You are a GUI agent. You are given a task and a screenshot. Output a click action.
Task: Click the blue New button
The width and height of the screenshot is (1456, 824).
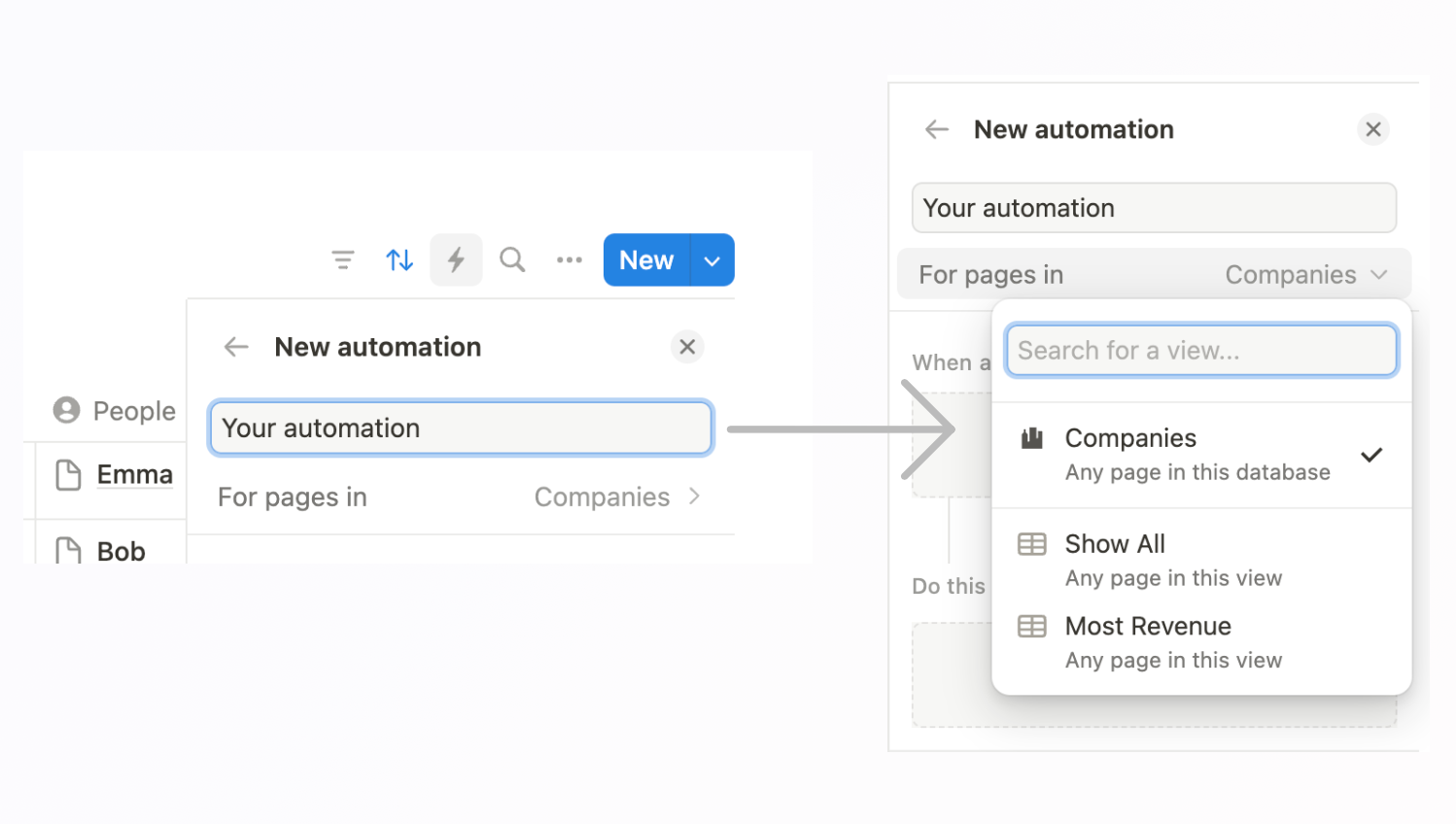[646, 259]
